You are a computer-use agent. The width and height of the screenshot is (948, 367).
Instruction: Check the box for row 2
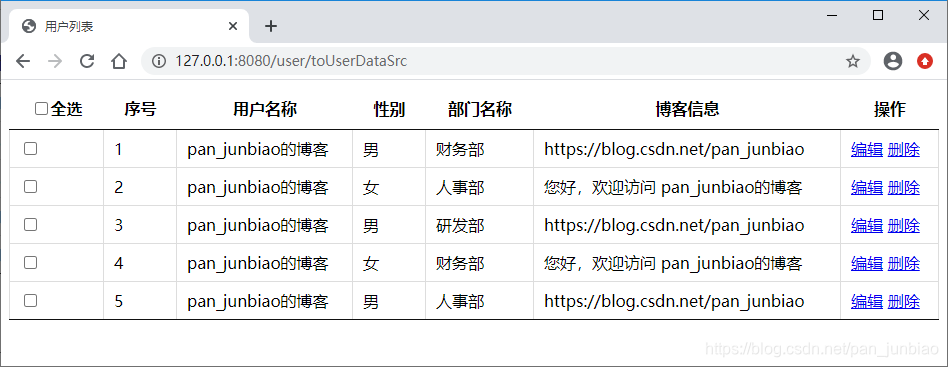click(30, 187)
